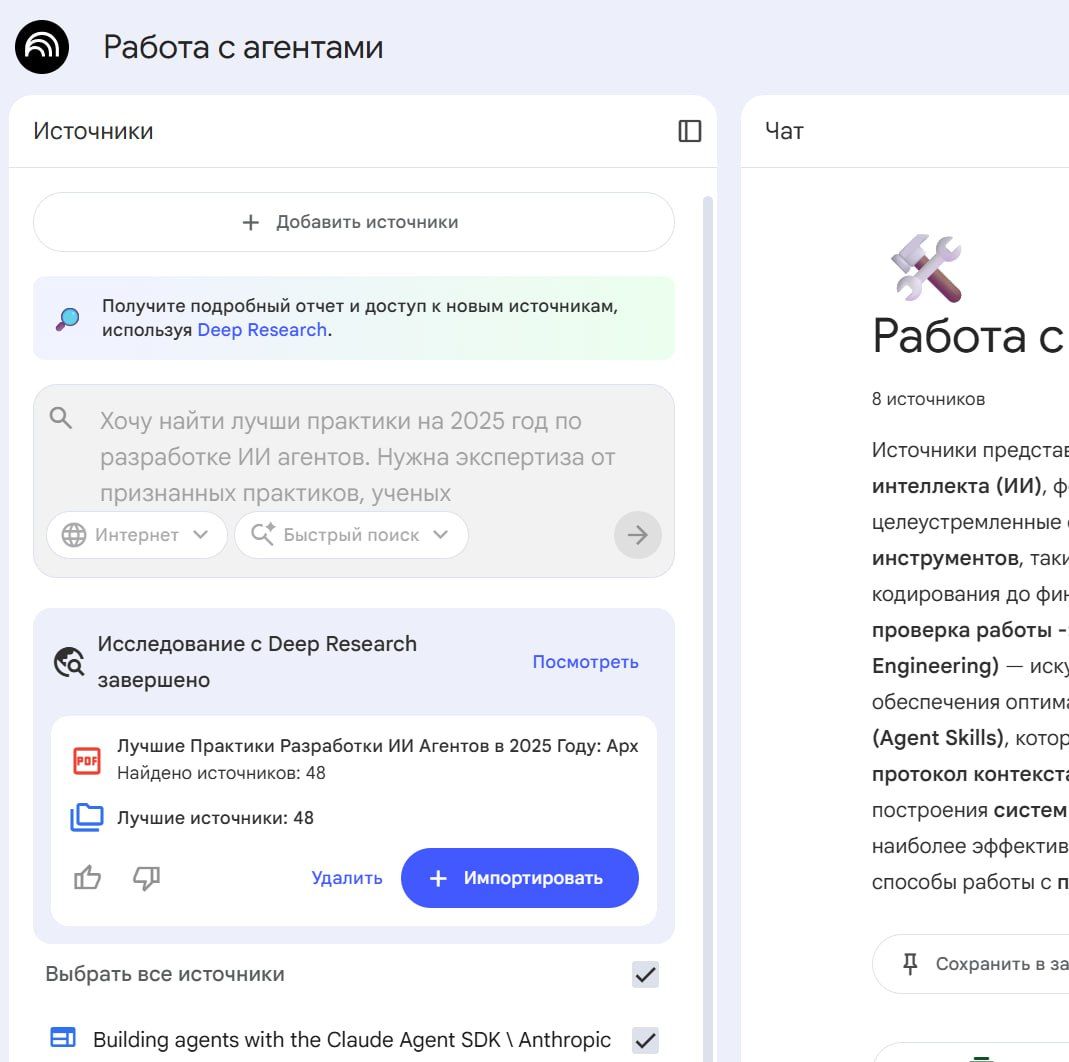Click Удалить to remove research results
The height and width of the screenshot is (1062, 1069).
(x=346, y=878)
